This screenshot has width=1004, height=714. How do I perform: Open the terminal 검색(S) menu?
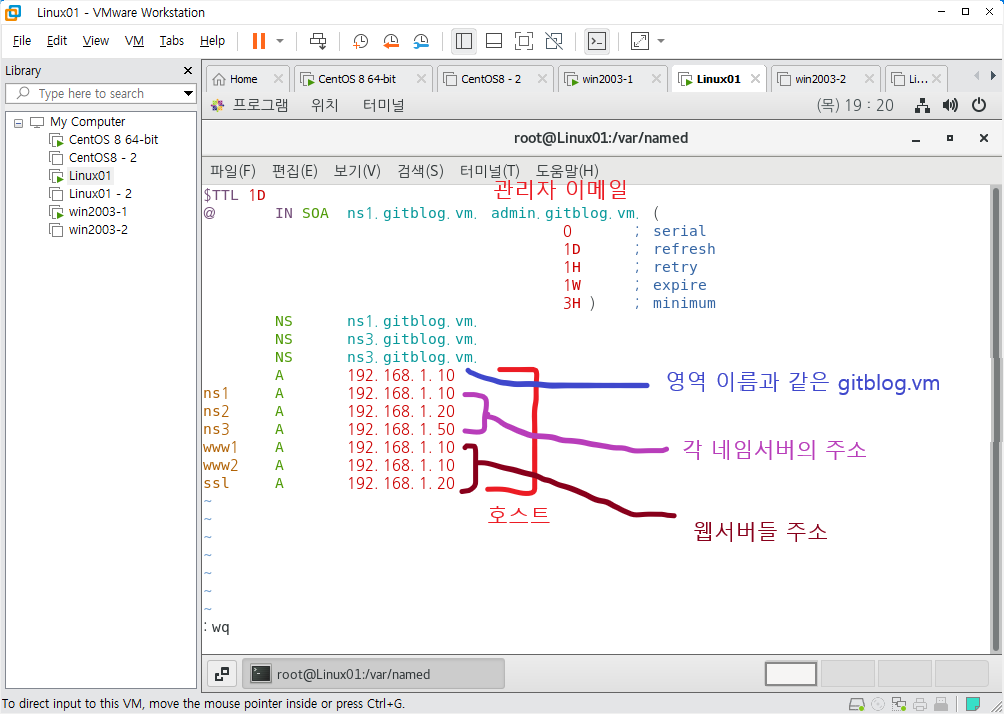[x=420, y=171]
